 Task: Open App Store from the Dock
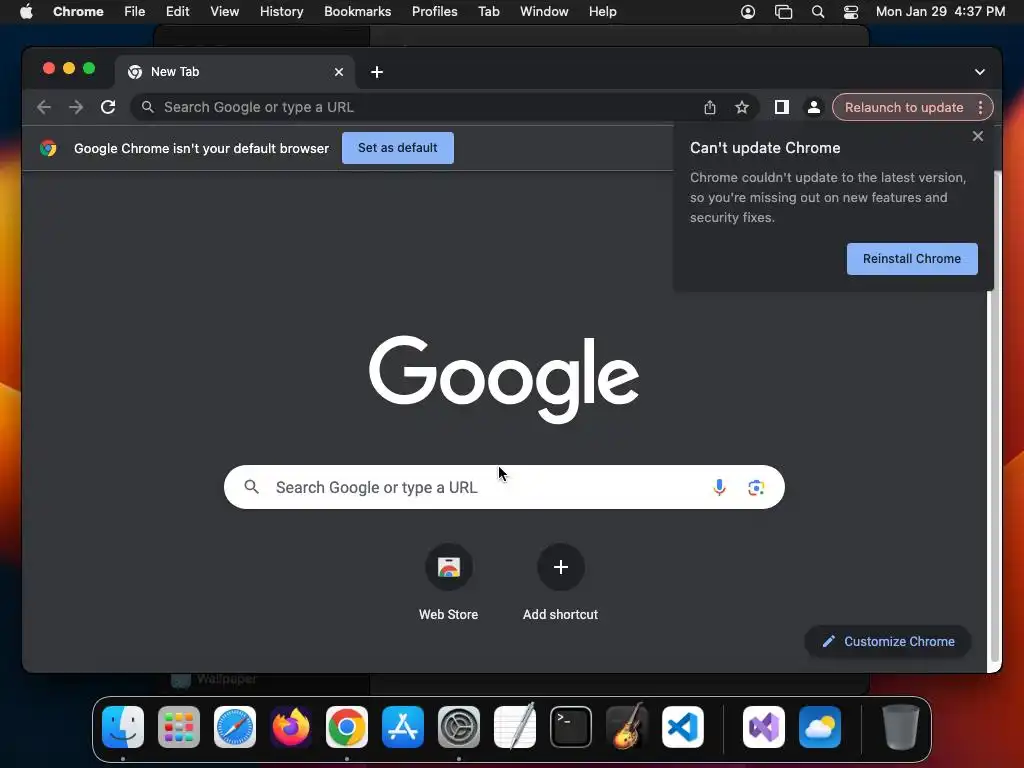pos(403,727)
